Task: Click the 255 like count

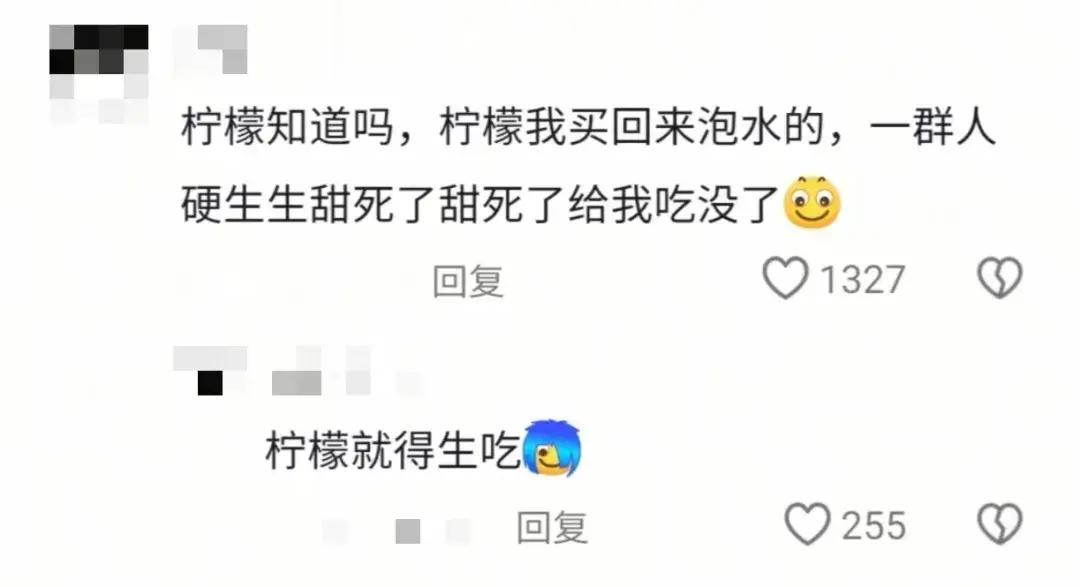Action: point(873,526)
